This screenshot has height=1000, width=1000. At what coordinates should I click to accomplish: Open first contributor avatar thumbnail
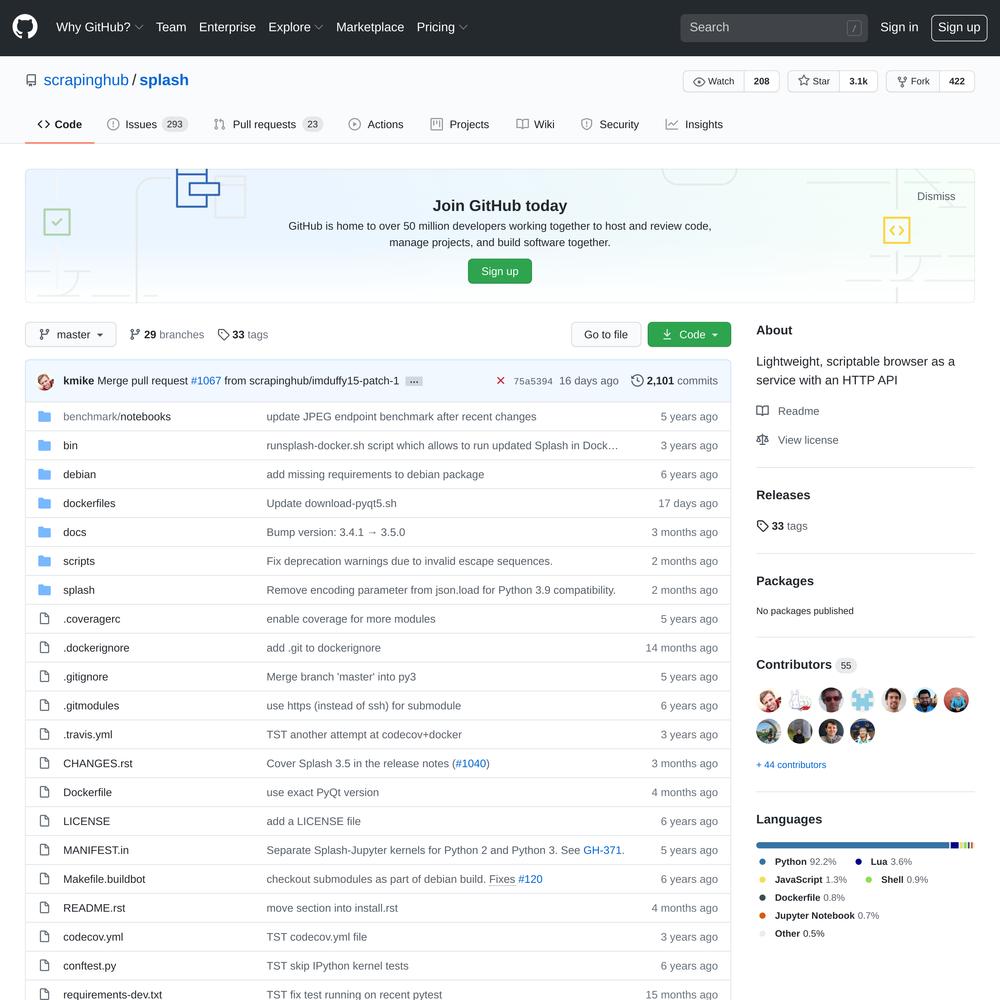tap(768, 700)
